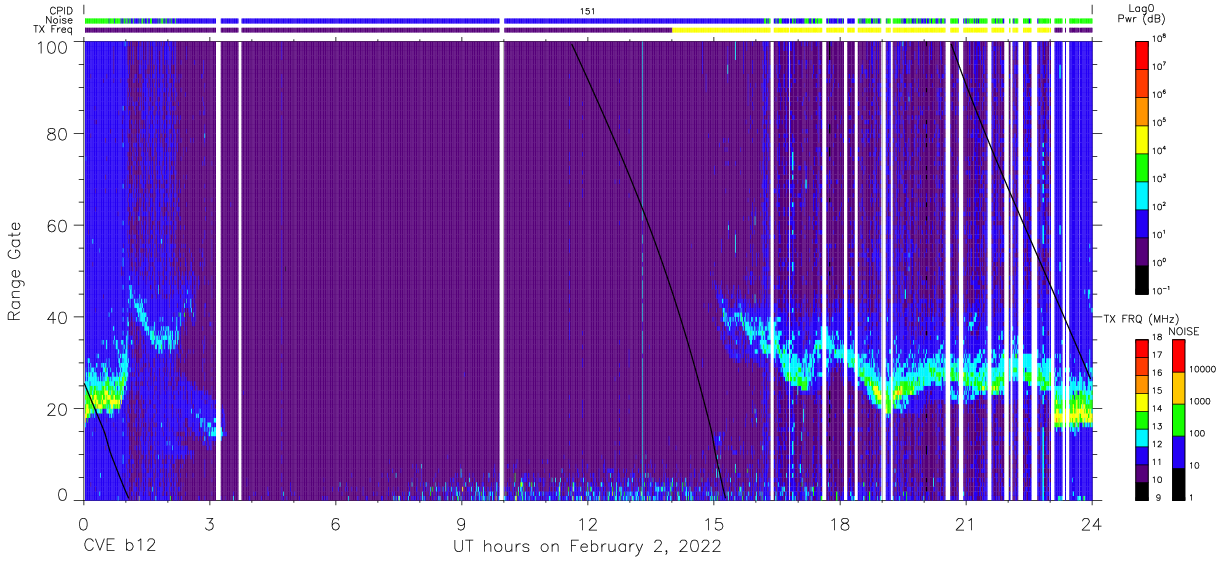Click the TX Freq row label
The width and height of the screenshot is (1228, 567).
[54, 30]
